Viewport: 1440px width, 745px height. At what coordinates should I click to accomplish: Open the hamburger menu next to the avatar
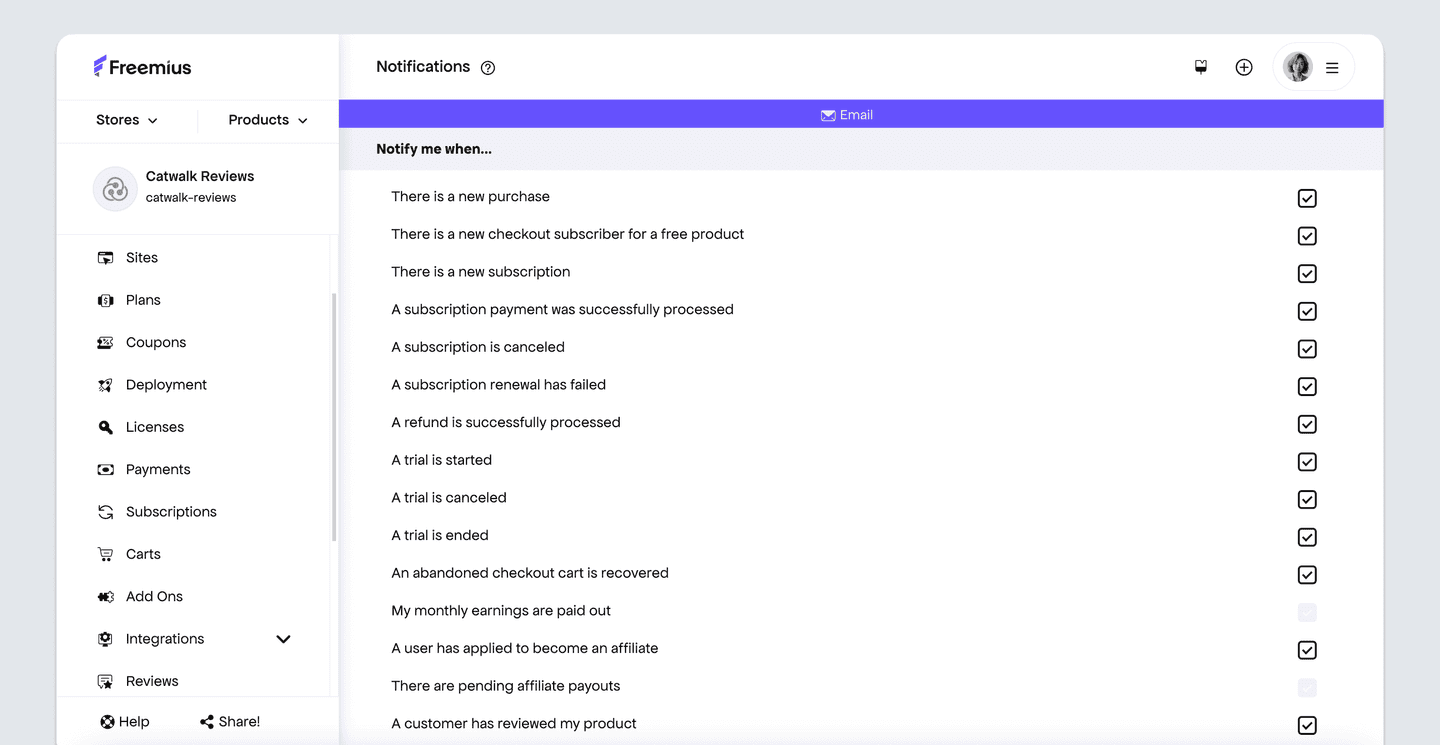tap(1332, 67)
